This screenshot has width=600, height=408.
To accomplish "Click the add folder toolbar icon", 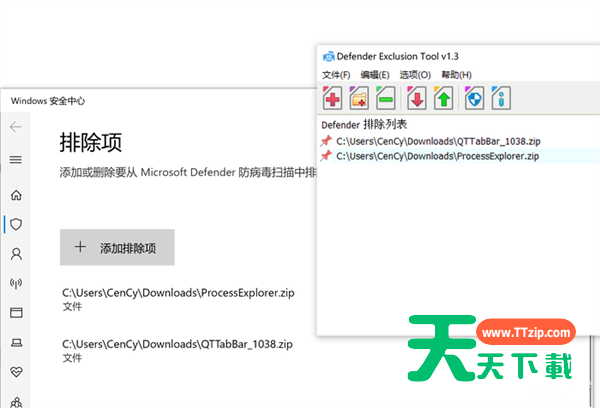I will click(x=359, y=98).
